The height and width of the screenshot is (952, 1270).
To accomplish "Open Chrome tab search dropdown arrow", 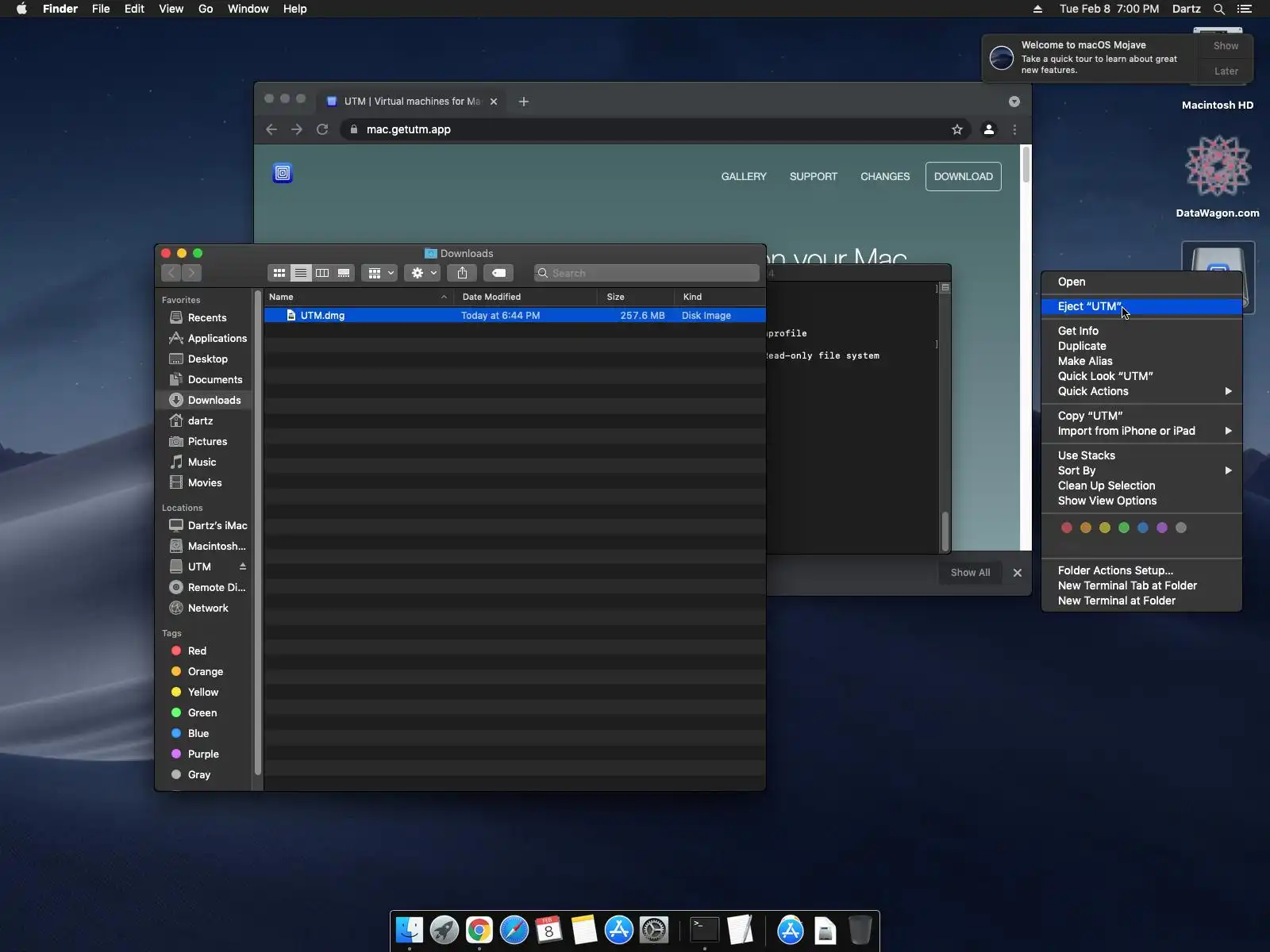I will pyautogui.click(x=1014, y=102).
